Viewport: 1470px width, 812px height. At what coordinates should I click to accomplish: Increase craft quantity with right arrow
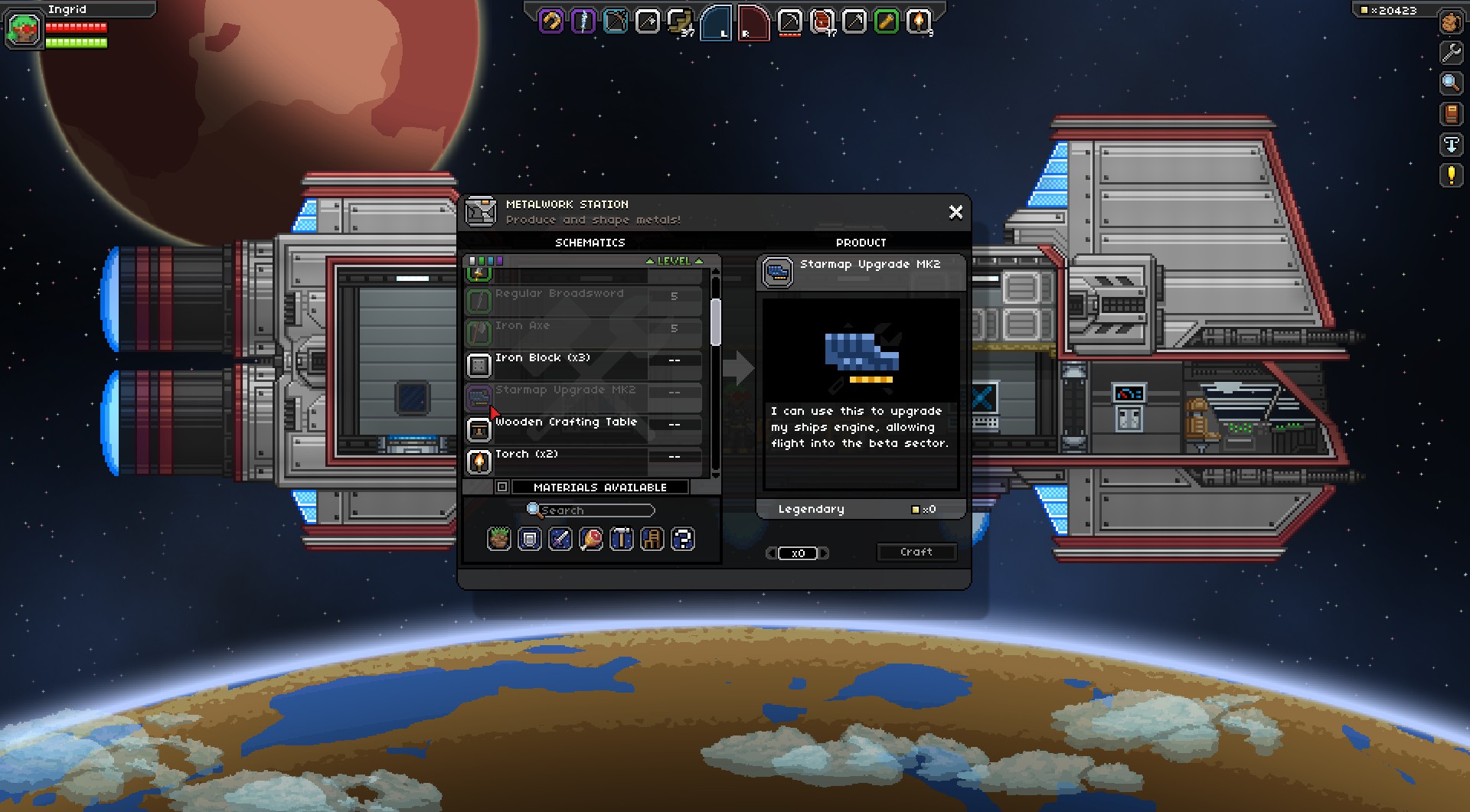pos(824,553)
